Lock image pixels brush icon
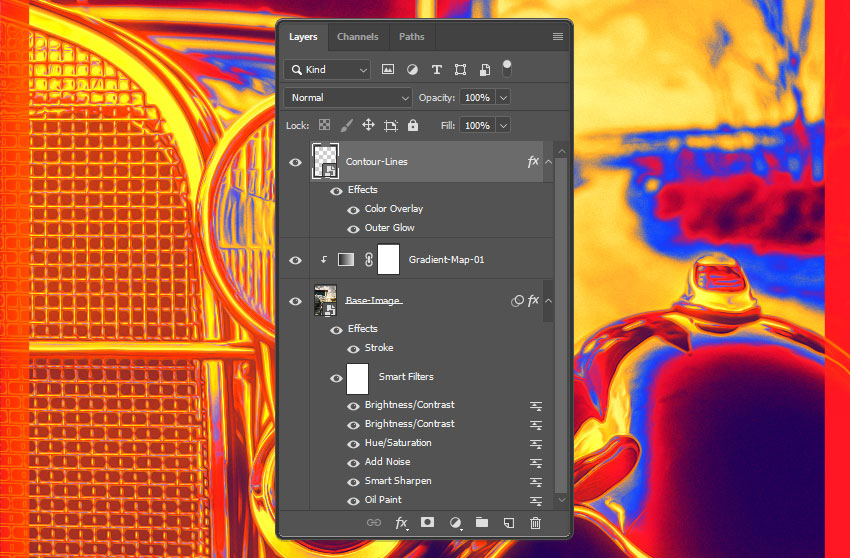The image size is (850, 558). click(346, 125)
